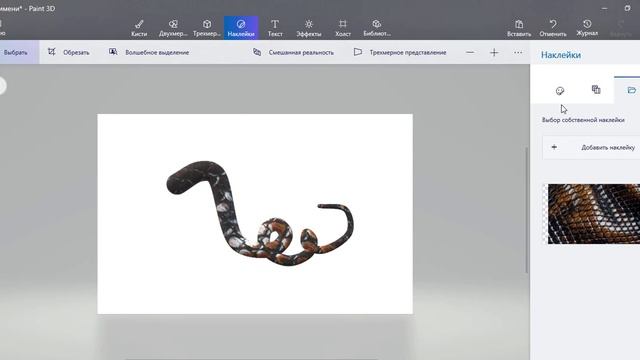Switch to the stickers smiley category icon

(560, 91)
